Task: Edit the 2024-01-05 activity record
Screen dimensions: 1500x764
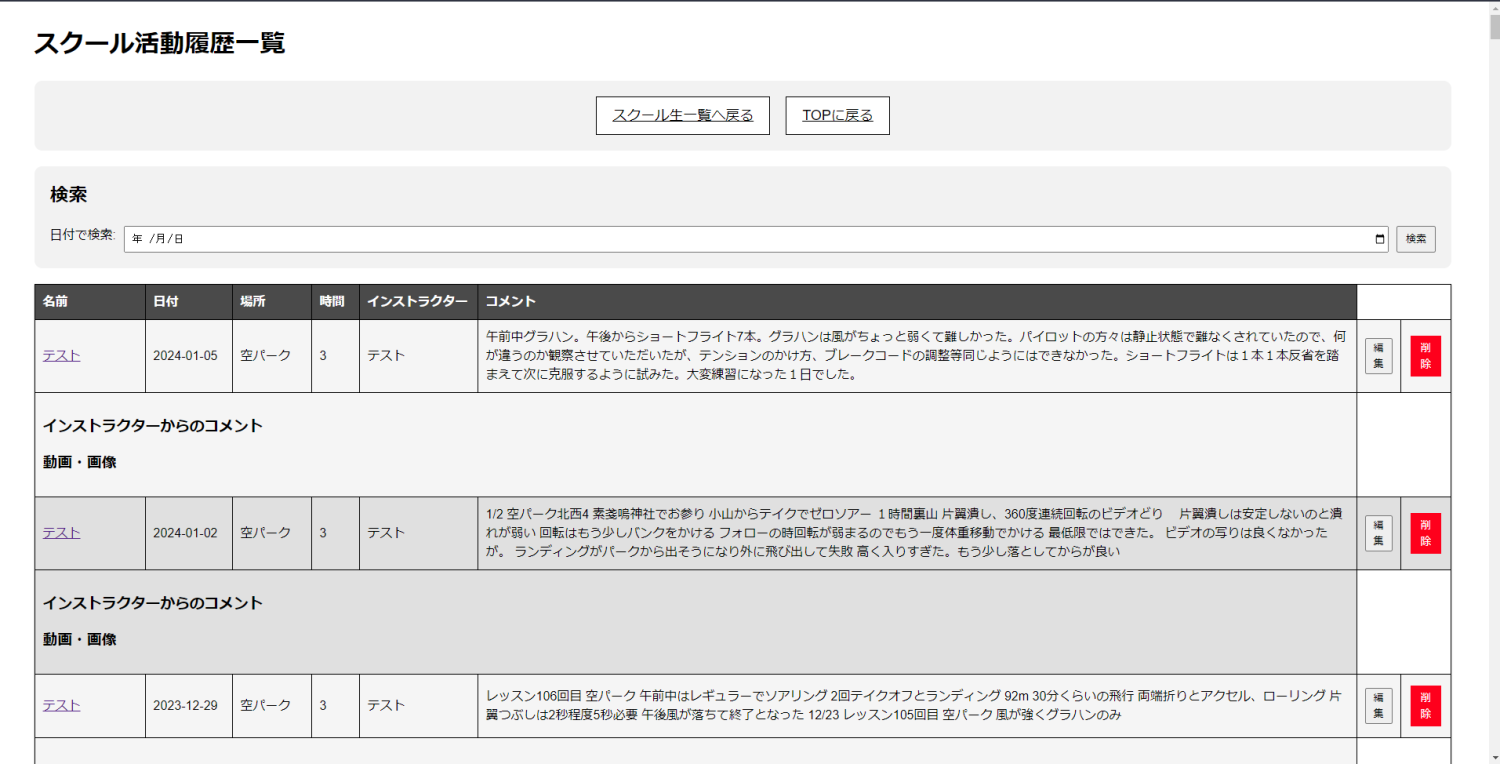Action: [1378, 356]
